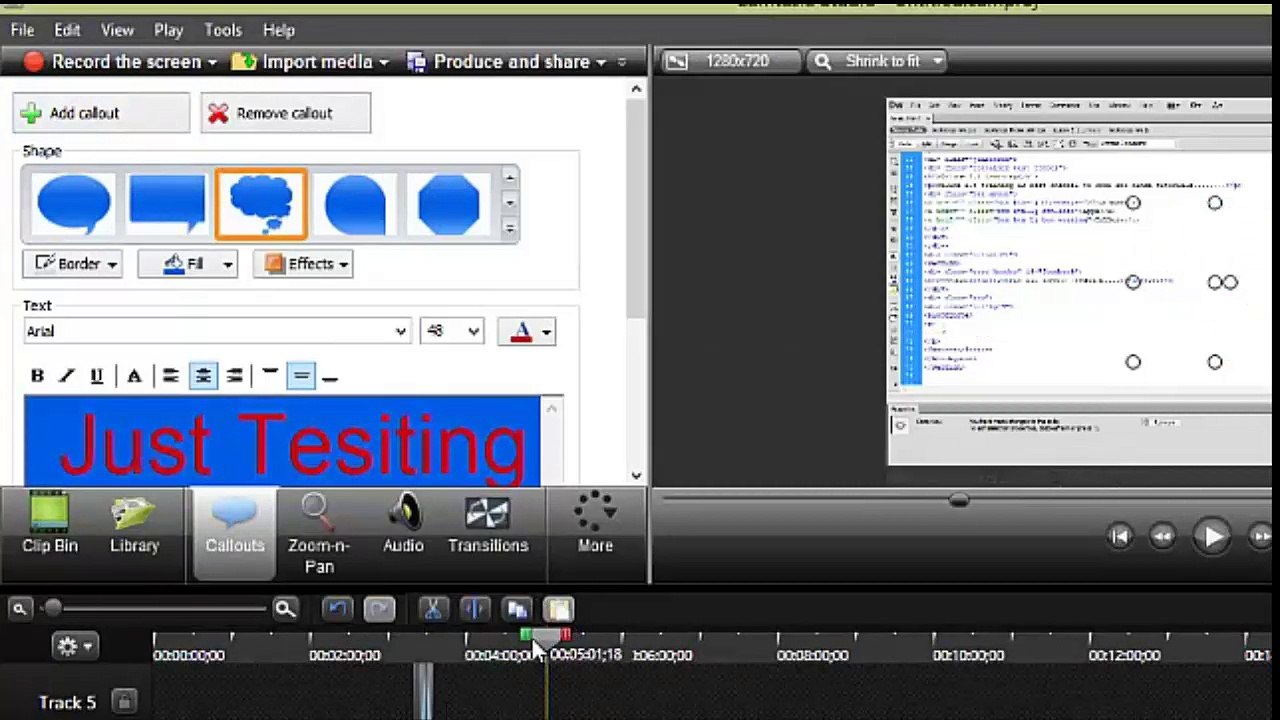Click the callout panel scroll down arrow
Screen dimensions: 1280x720
pos(637,476)
